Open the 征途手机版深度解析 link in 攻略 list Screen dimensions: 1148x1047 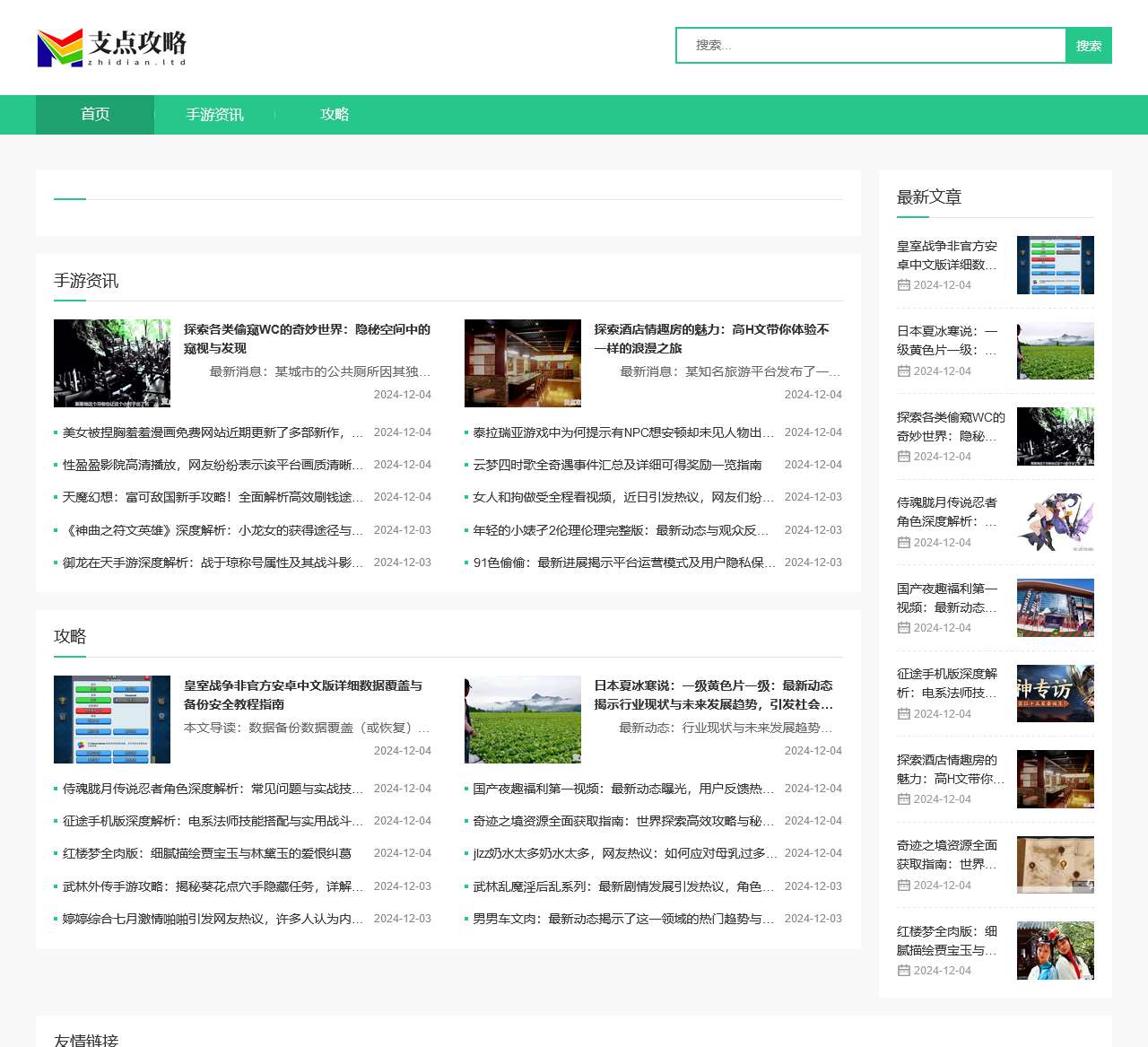coord(213,821)
